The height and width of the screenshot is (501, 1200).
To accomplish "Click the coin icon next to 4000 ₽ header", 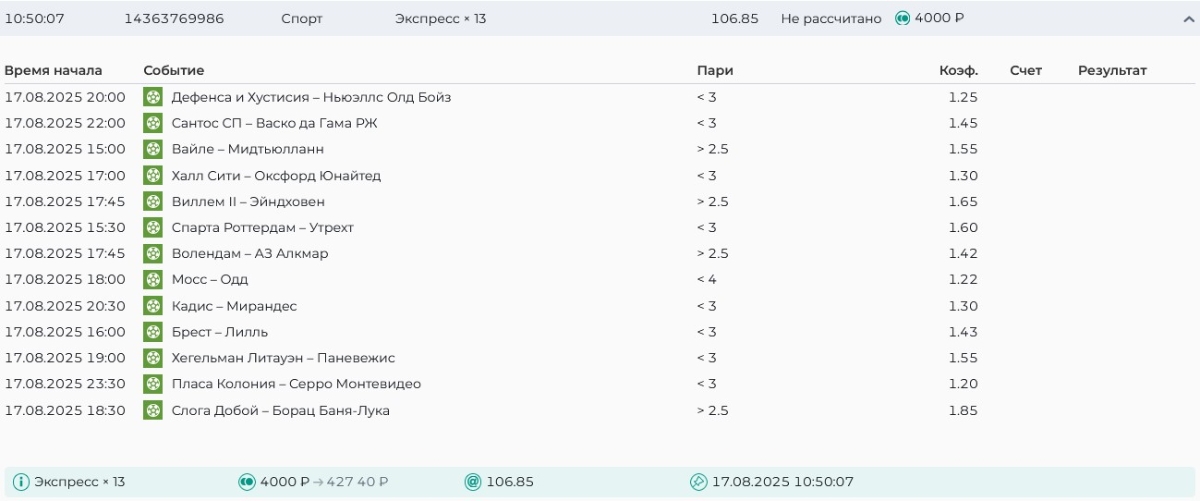I will click(x=902, y=19).
